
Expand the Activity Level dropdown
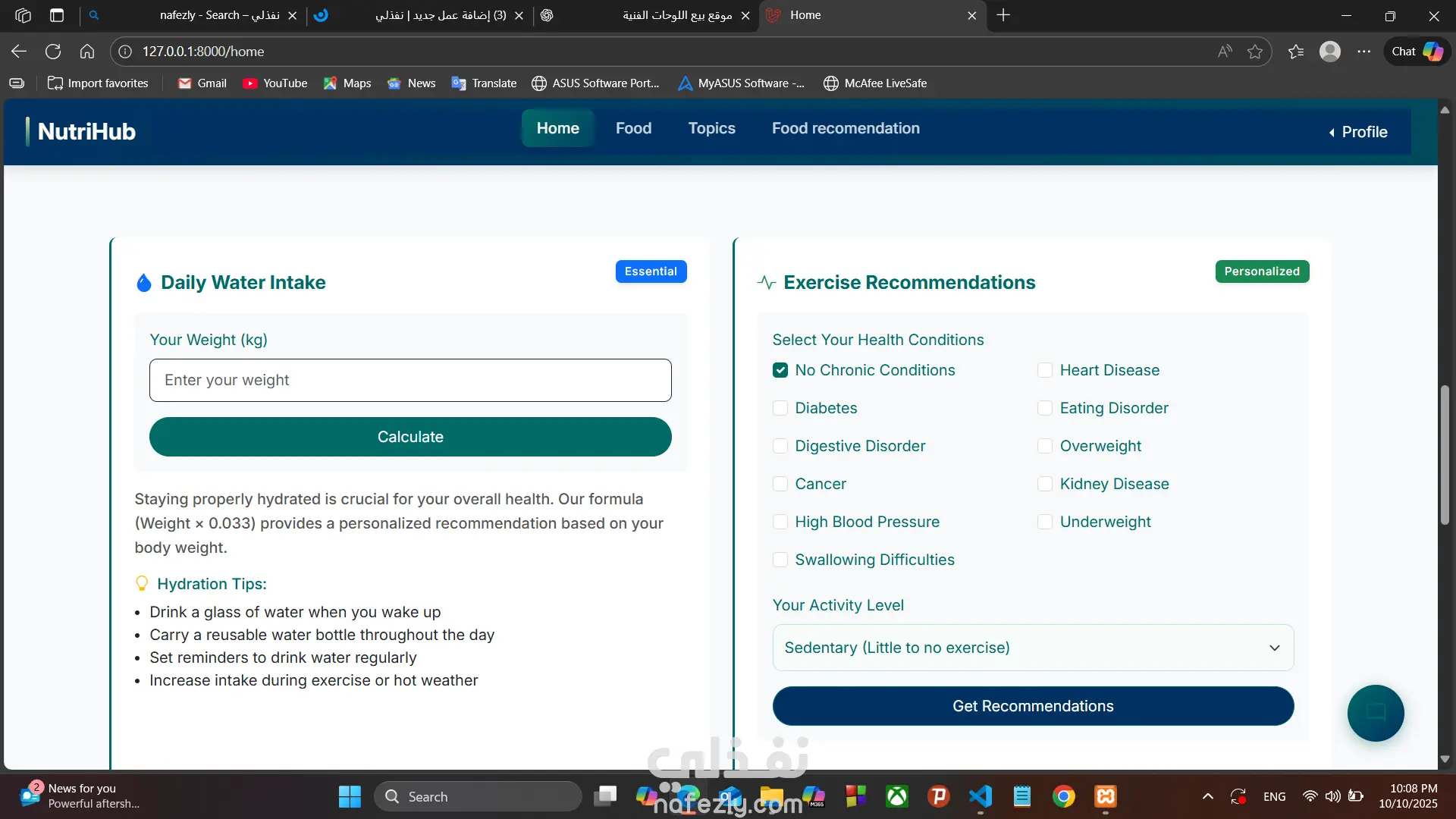1033,648
